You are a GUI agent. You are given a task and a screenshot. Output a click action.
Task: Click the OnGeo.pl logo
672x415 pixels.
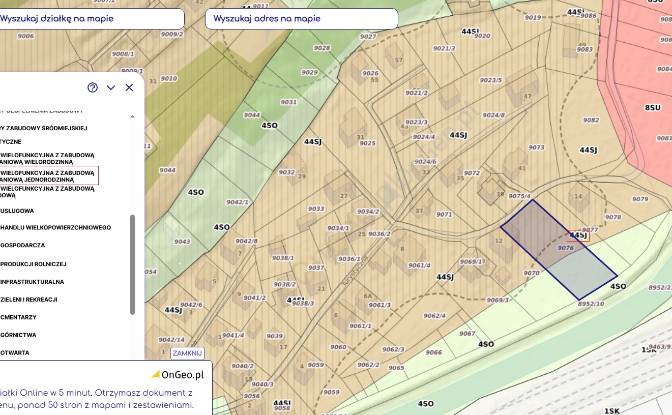pos(178,375)
